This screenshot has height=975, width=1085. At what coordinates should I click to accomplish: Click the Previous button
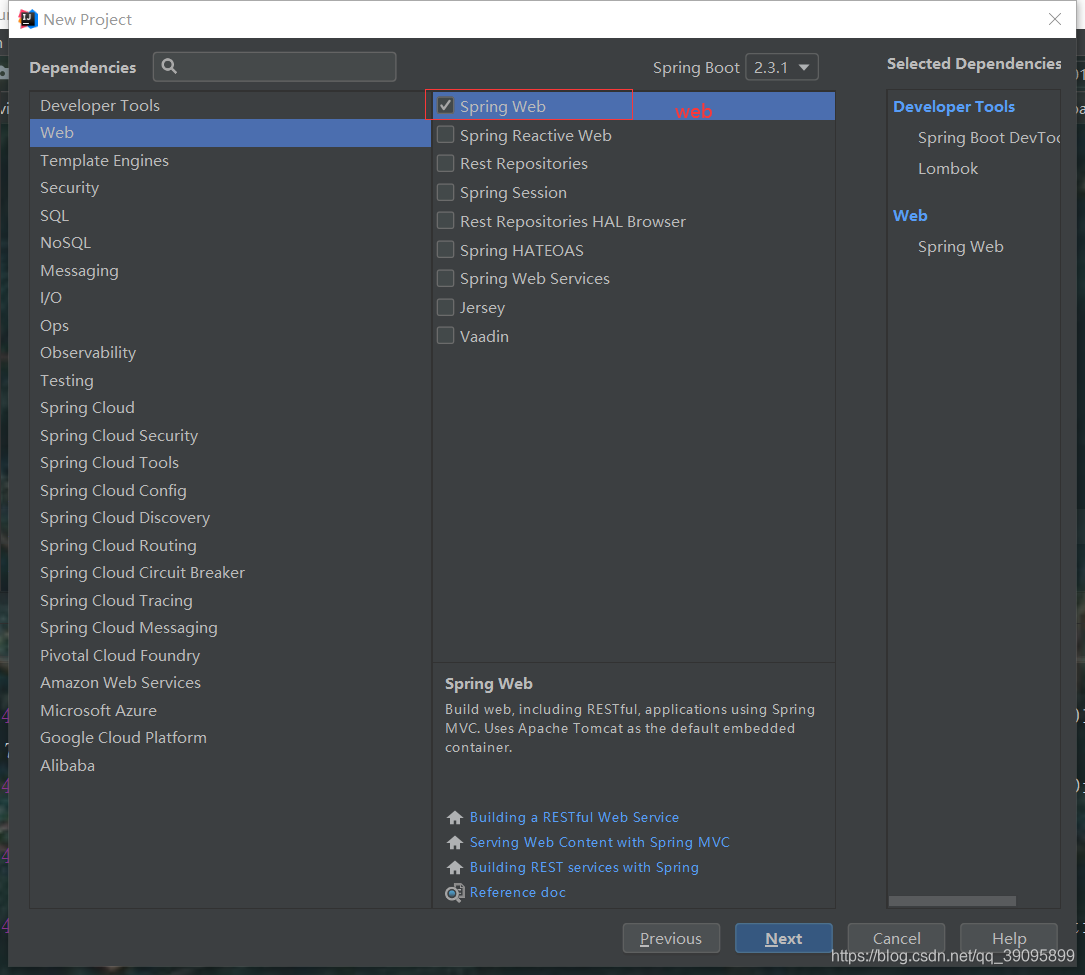pos(671,938)
